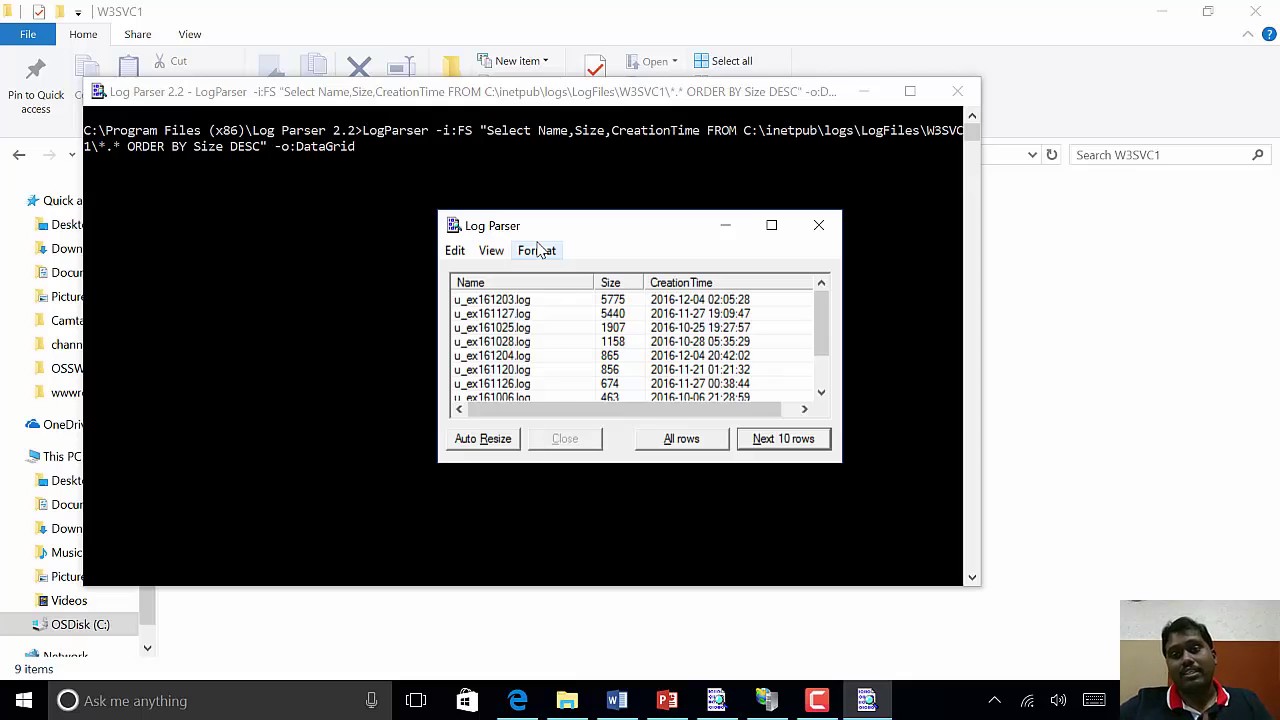Switch to the Share ribbon tab
This screenshot has height=720, width=1280.
138,35
